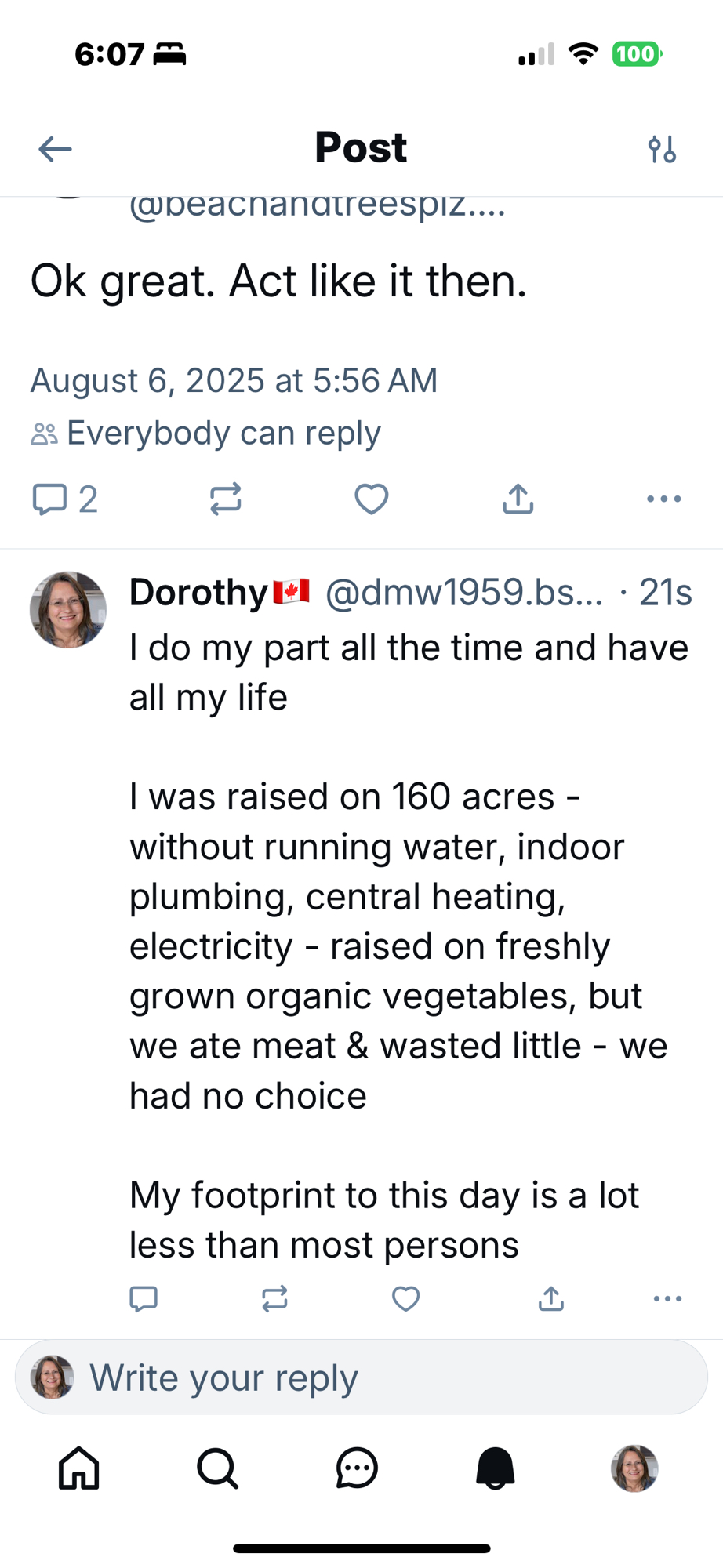
Task: Open profile tab avatar in bottom bar
Action: pyautogui.click(x=634, y=1468)
